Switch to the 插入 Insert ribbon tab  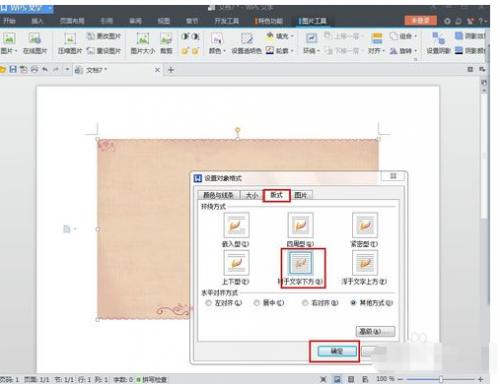point(37,21)
